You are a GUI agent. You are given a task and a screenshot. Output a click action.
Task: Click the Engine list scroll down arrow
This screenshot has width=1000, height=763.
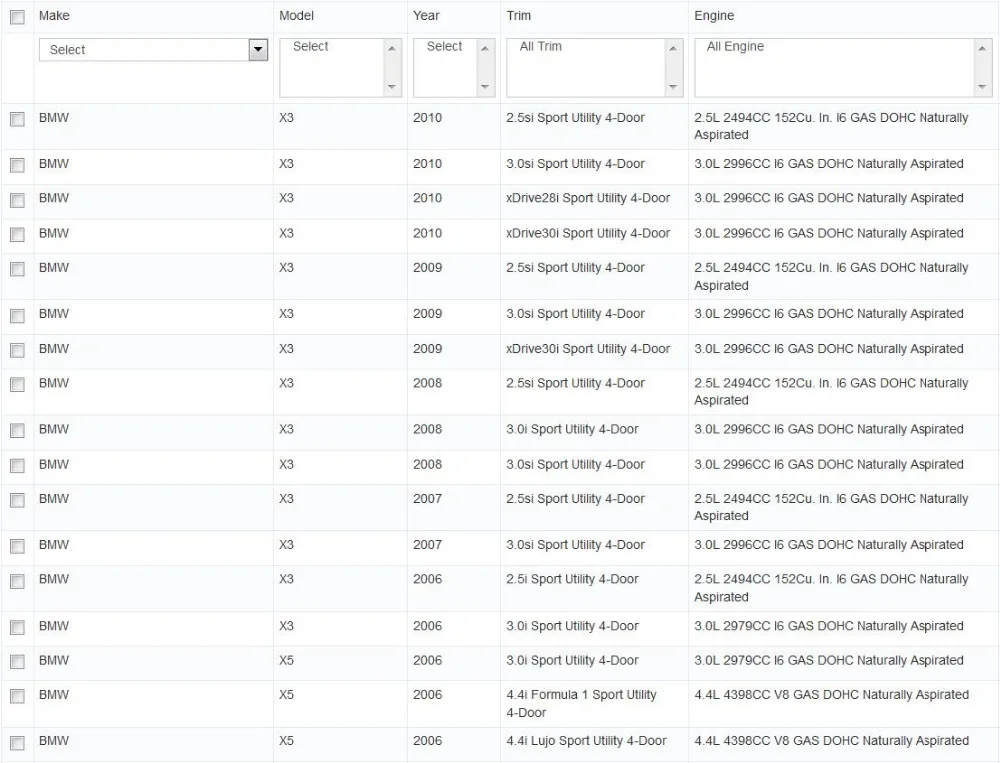click(982, 87)
